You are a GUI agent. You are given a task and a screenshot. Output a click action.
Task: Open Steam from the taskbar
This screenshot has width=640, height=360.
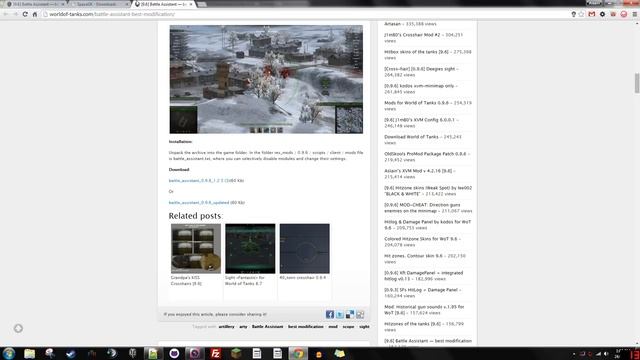[x=71, y=353]
